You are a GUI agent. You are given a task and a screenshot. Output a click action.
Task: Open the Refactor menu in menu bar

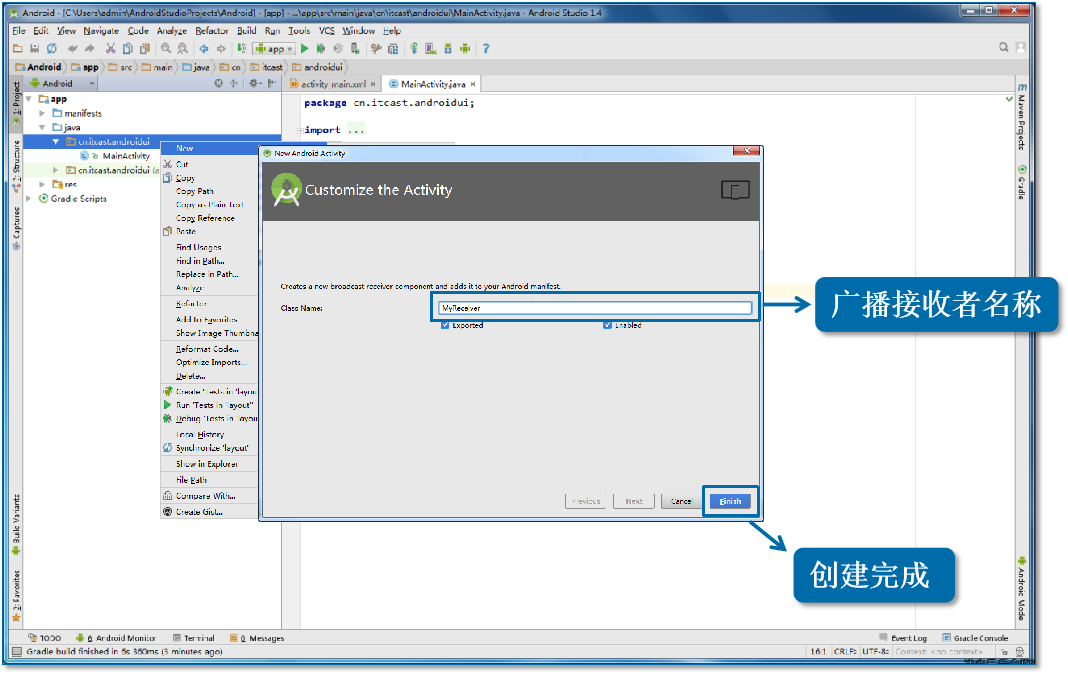click(212, 31)
